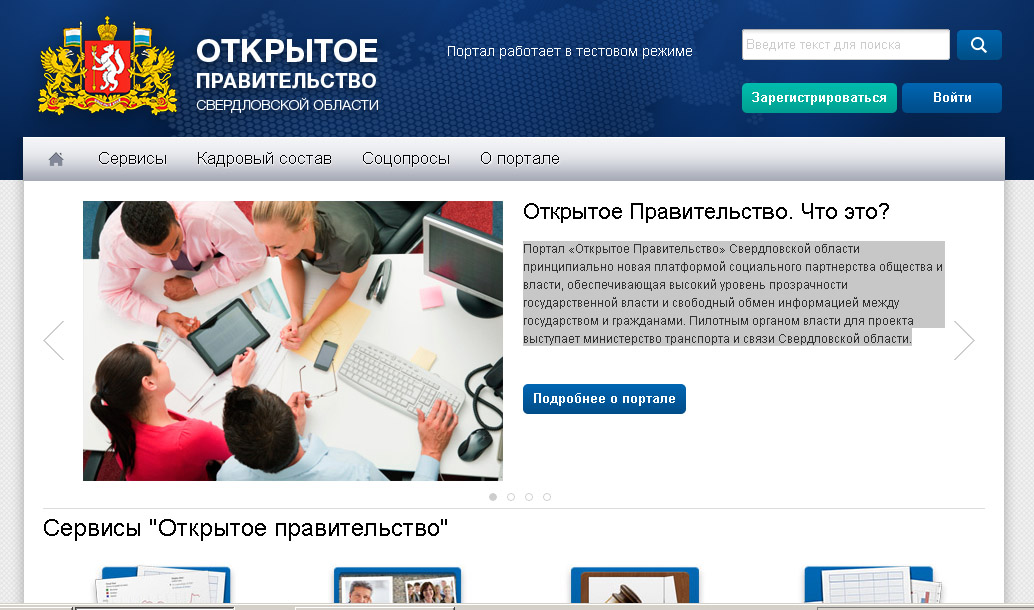Click the home icon in navigation bar
Screen dimensions: 1034x610
[56, 159]
